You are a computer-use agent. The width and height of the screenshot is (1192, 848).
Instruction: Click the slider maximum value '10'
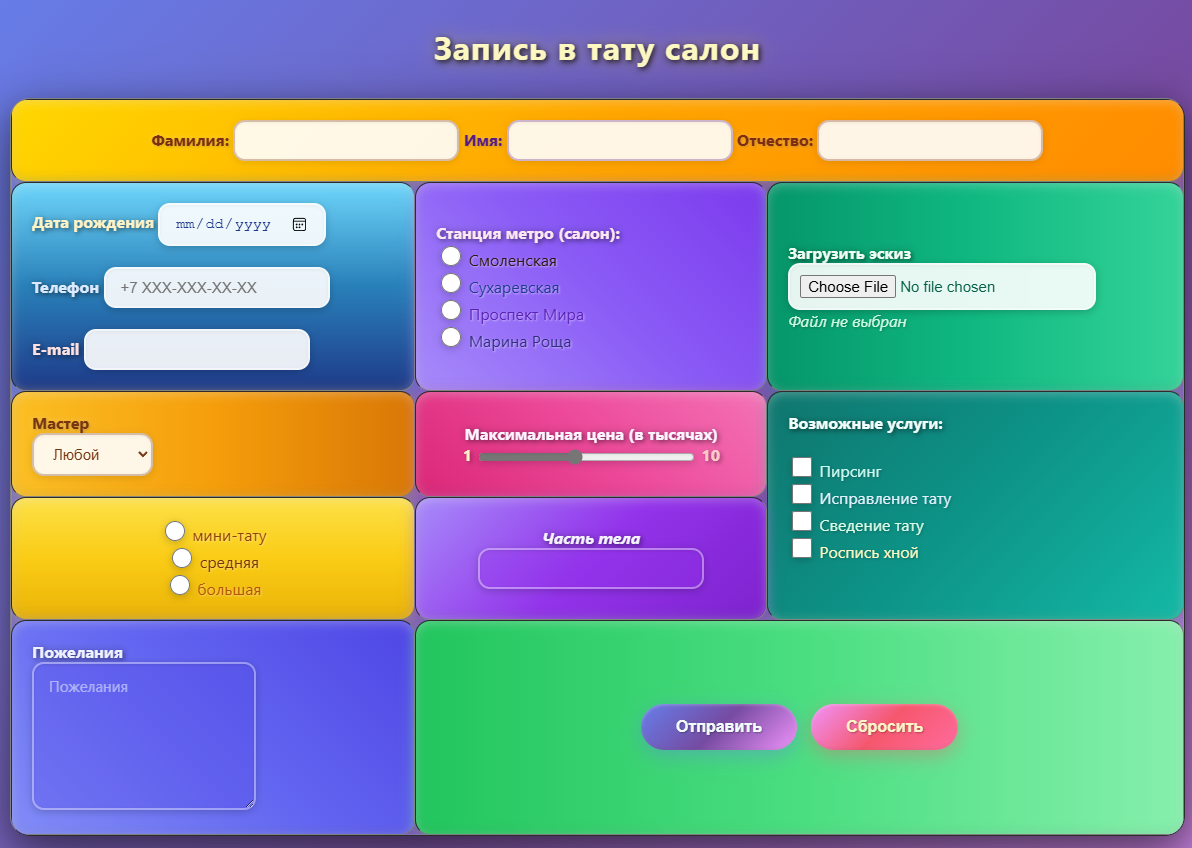[x=711, y=456]
